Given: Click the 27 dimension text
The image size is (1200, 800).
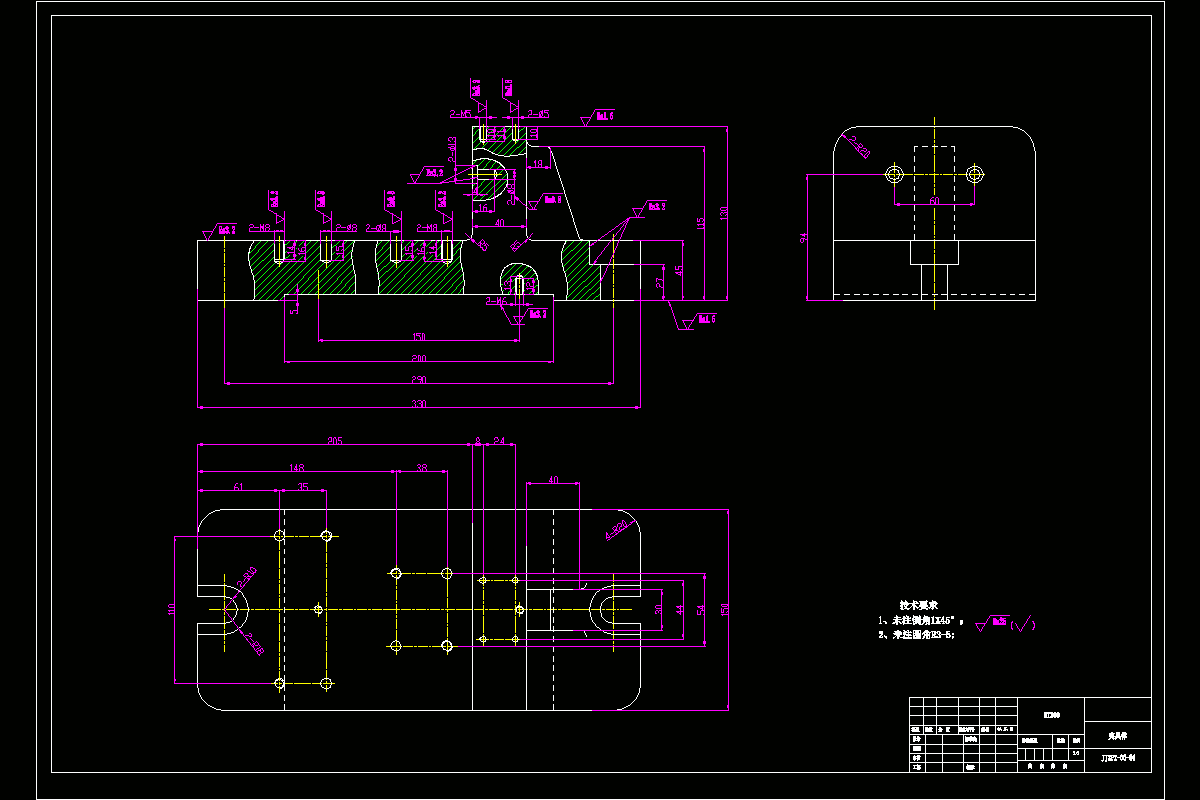Looking at the screenshot, I should [660, 283].
